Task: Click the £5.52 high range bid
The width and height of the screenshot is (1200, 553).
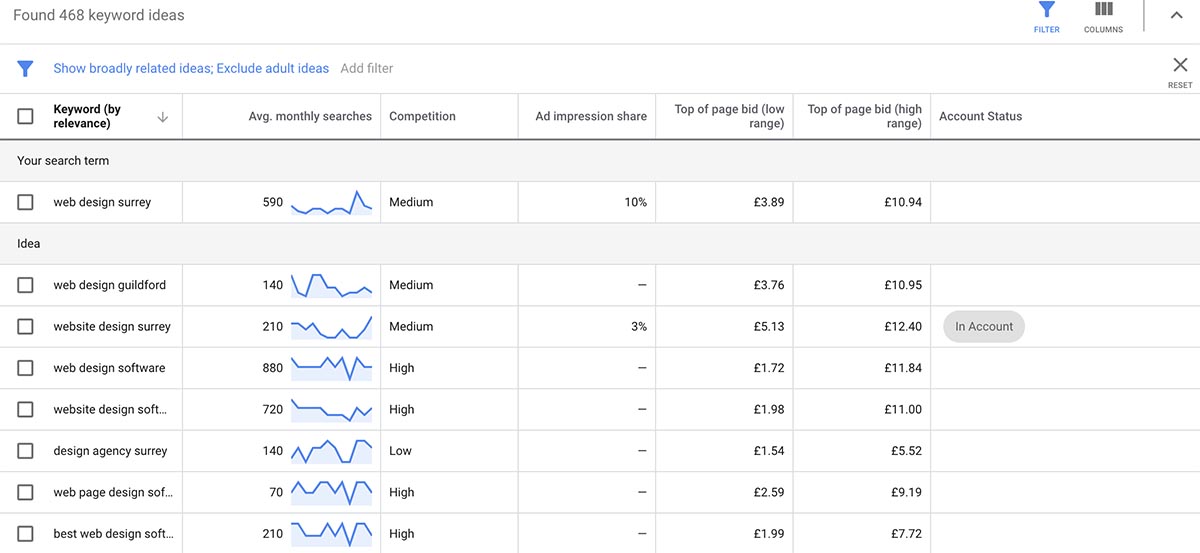Action: tap(906, 451)
